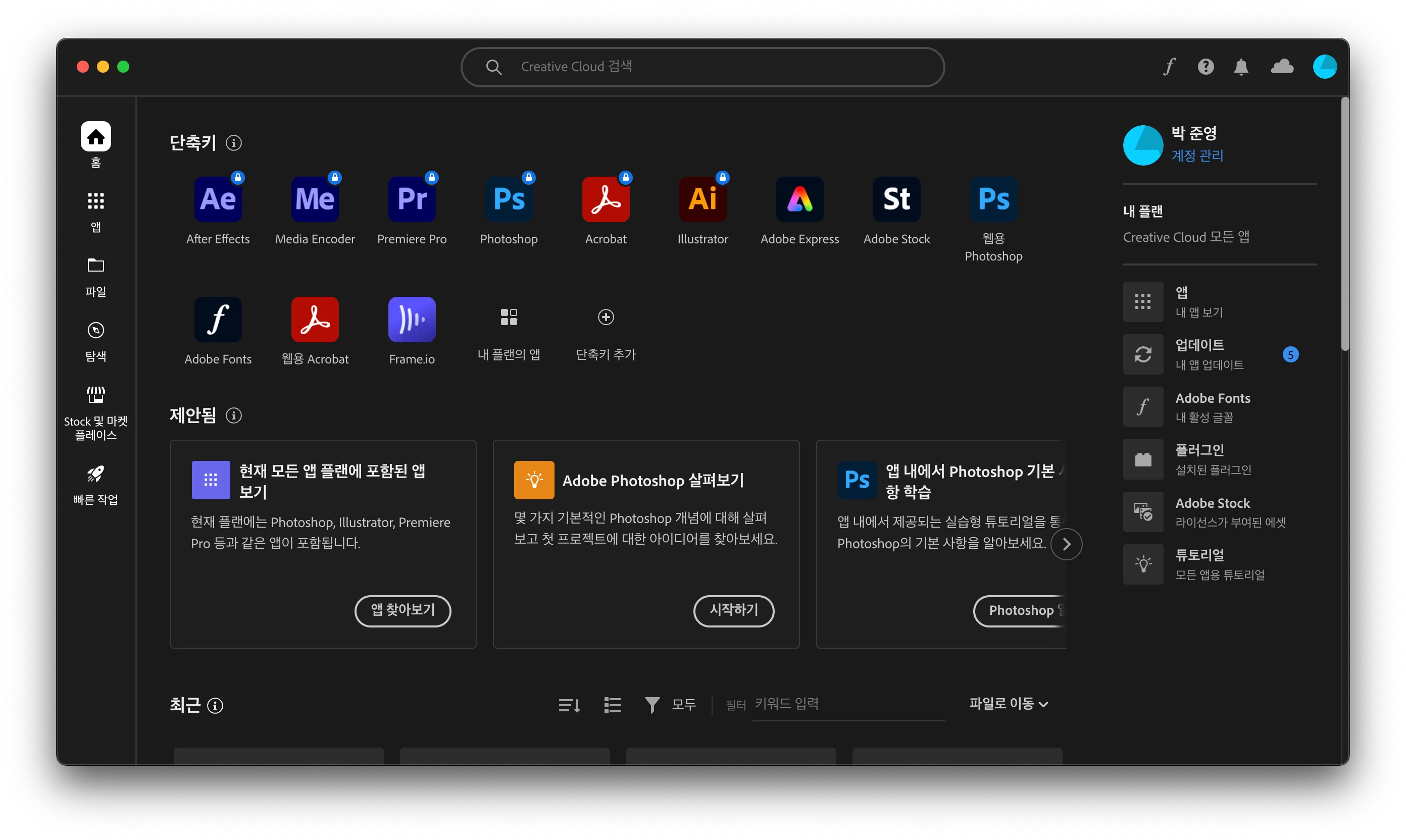The width and height of the screenshot is (1406, 840).
Task: Open the sort order icon in 최근
Action: (x=569, y=705)
